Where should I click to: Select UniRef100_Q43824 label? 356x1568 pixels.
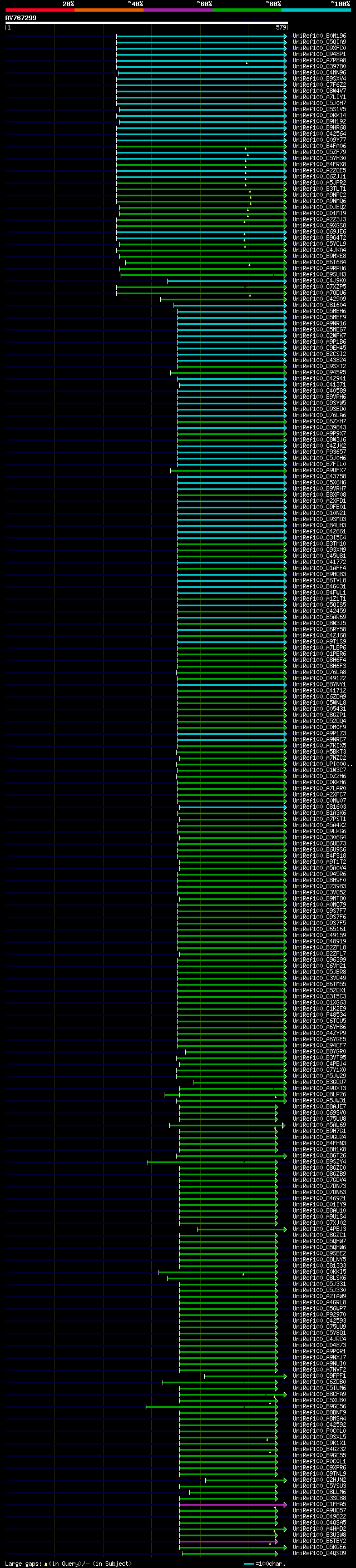click(319, 360)
